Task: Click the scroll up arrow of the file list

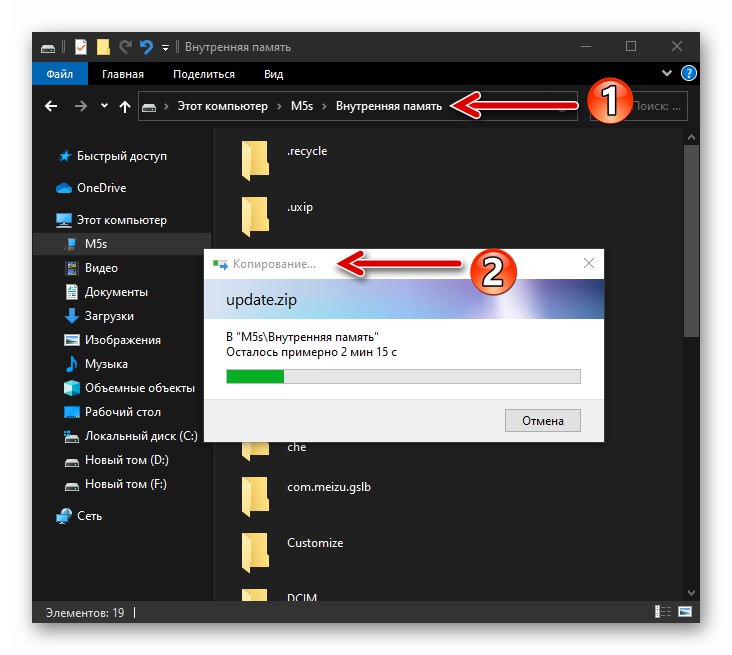Action: [691, 137]
